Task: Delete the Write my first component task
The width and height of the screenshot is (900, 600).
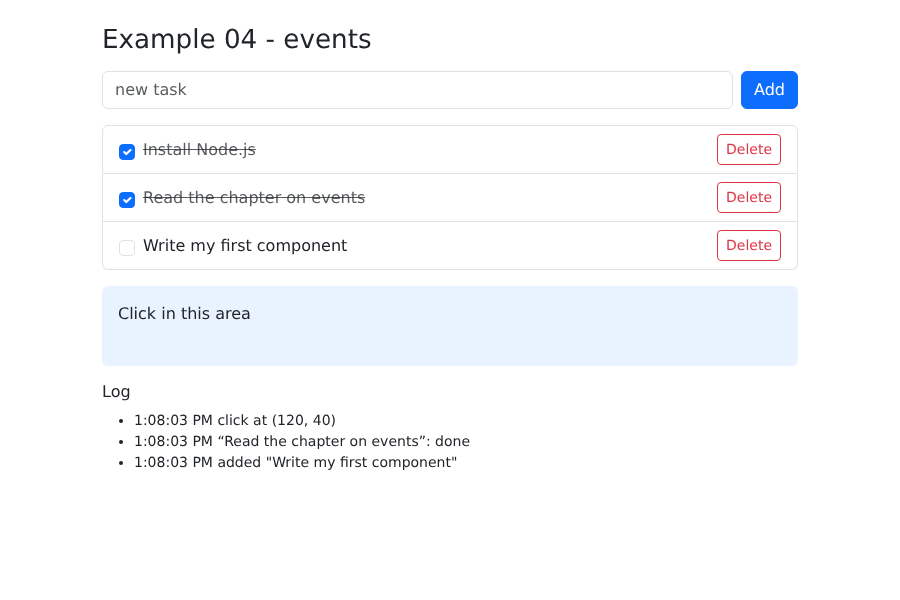Action: point(748,245)
